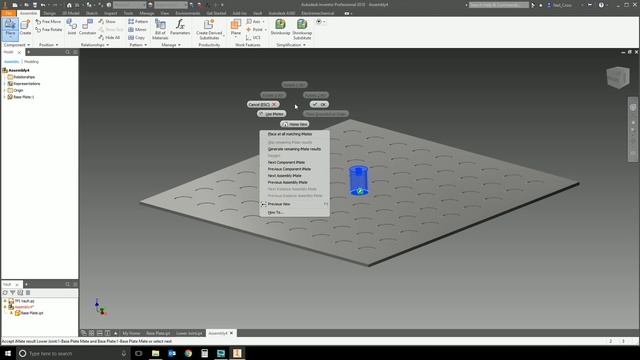The height and width of the screenshot is (360, 640).
Task: Select the UCS tool
Action: coord(253,37)
